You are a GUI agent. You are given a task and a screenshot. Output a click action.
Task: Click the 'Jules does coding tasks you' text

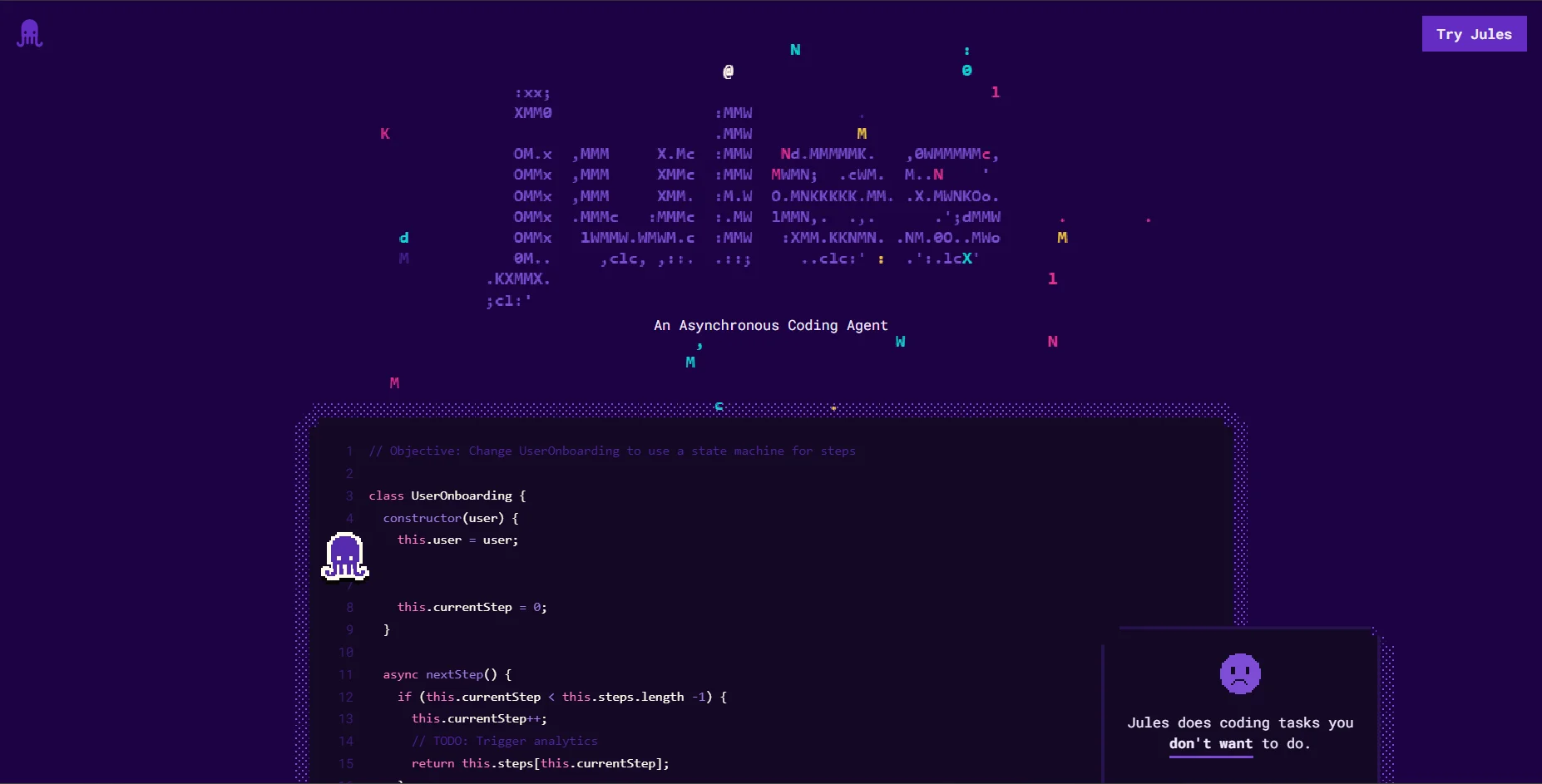1240,722
